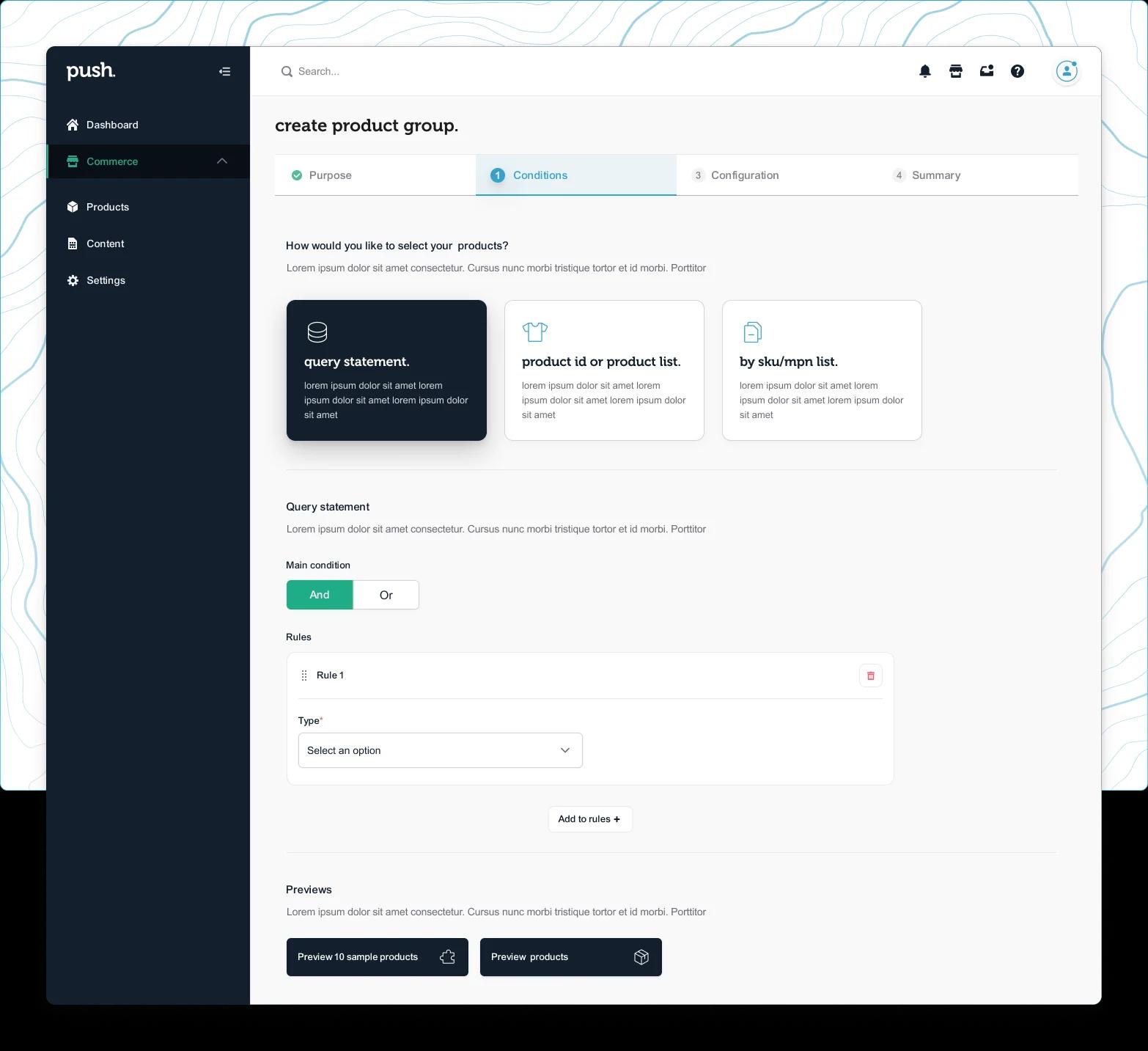Click the Main condition label
Viewport: 1148px width, 1051px height.
[x=318, y=565]
